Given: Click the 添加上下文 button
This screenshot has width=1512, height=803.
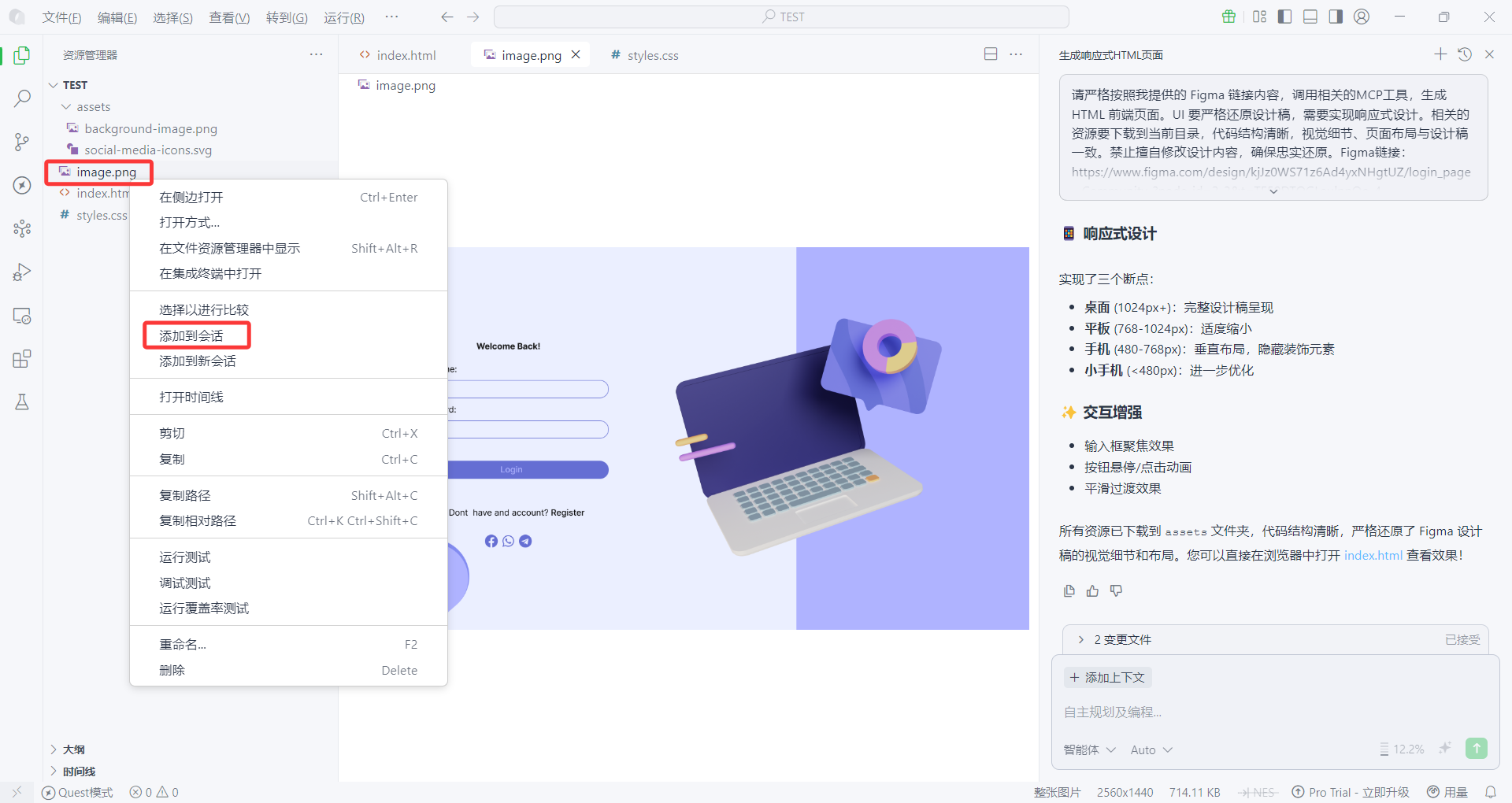Looking at the screenshot, I should click(x=1107, y=677).
